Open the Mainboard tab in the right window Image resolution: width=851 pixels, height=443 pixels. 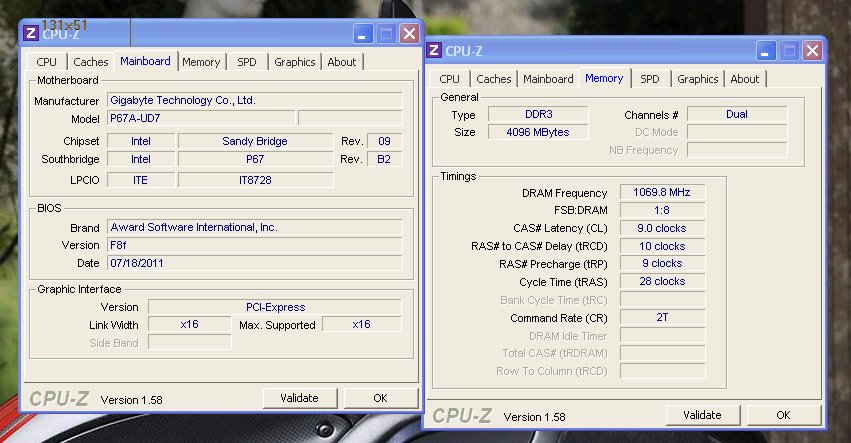point(548,79)
